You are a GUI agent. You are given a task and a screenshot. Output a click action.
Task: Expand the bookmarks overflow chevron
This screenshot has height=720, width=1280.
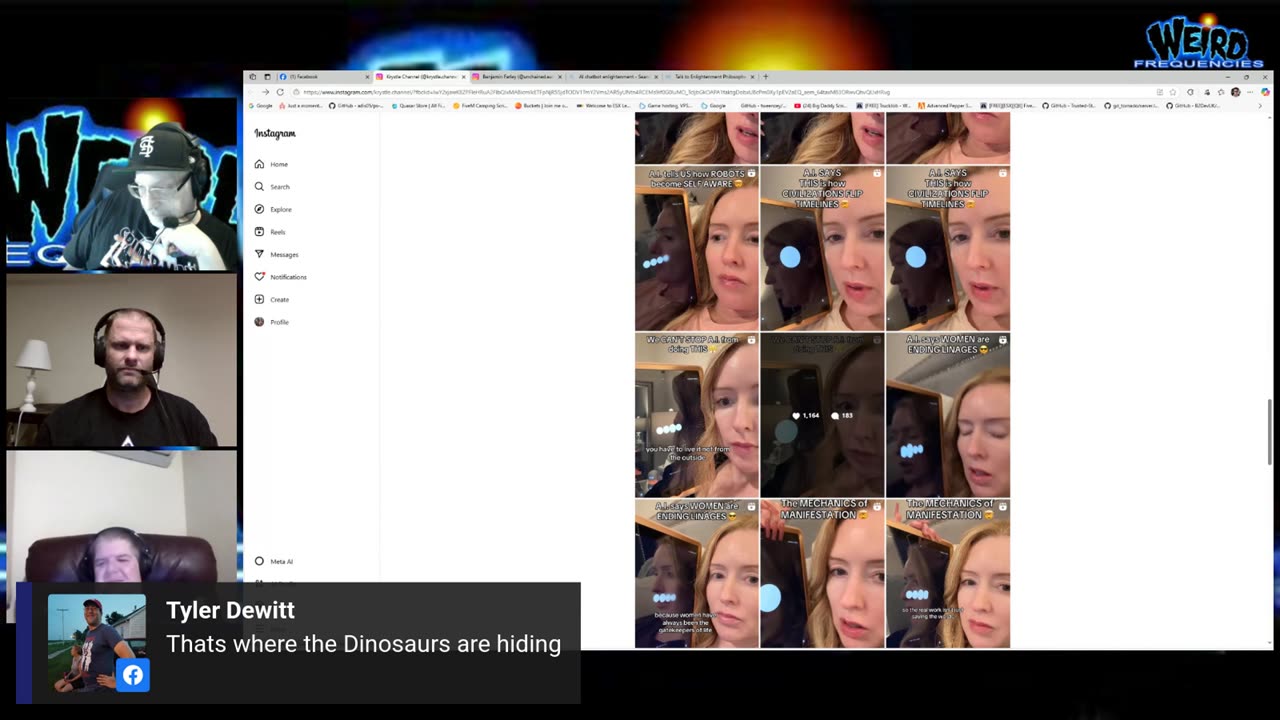point(1259,105)
